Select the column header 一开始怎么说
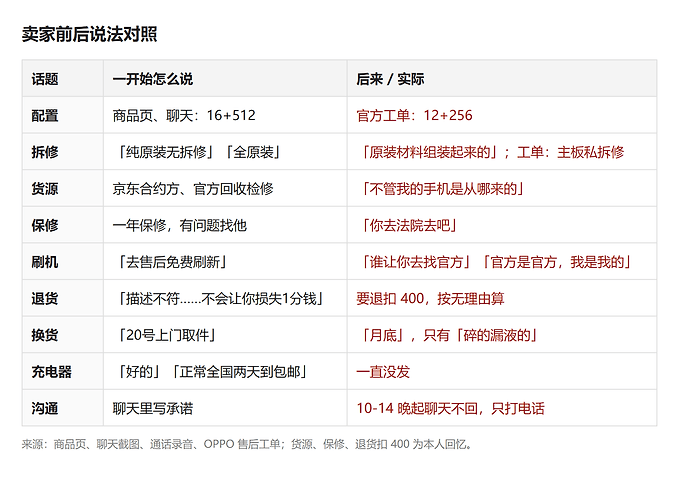This screenshot has width=678, height=500. pyautogui.click(x=225, y=78)
